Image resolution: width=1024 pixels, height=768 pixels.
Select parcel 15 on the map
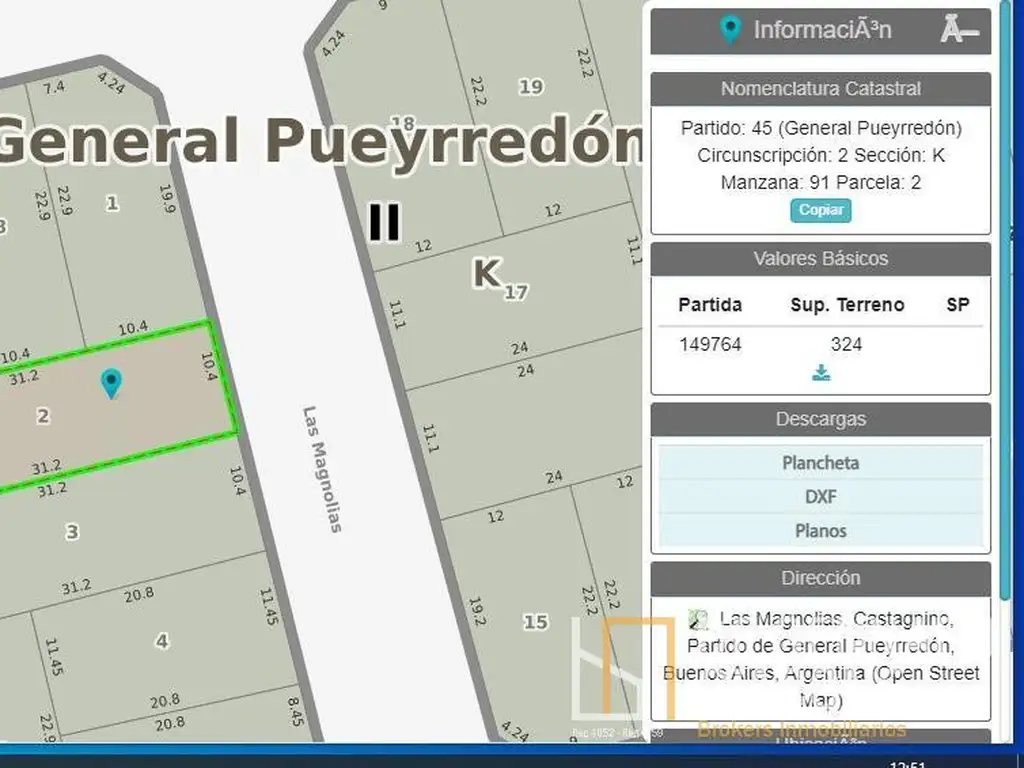(536, 622)
